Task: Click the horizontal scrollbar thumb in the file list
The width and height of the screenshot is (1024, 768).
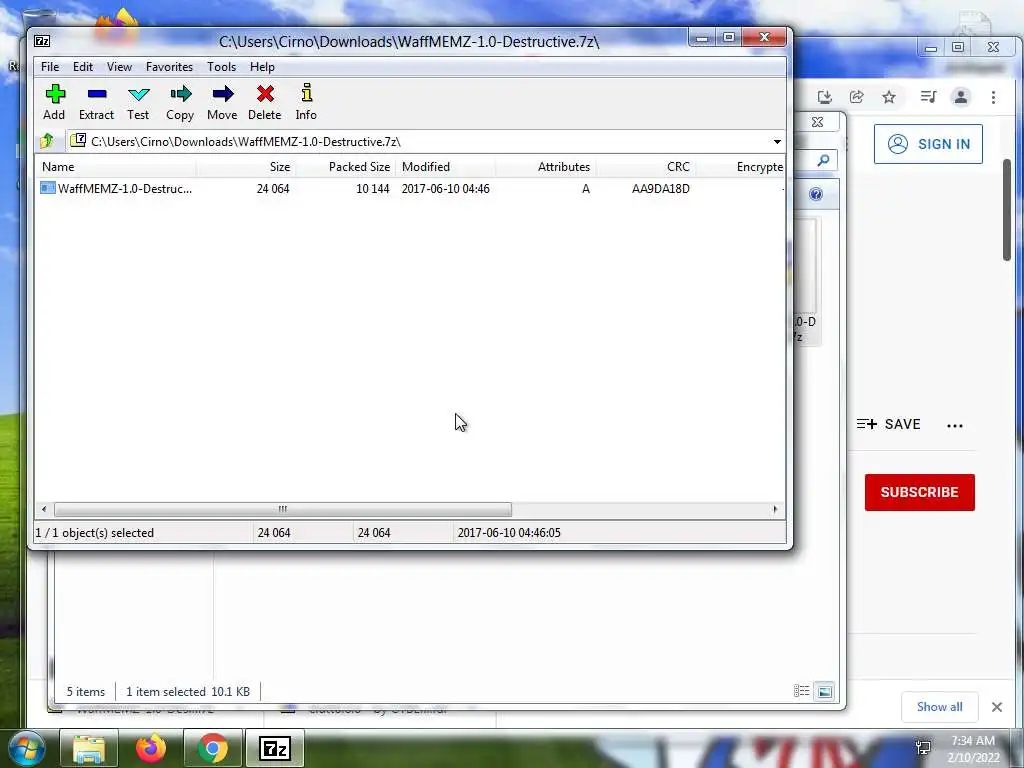Action: coord(283,509)
